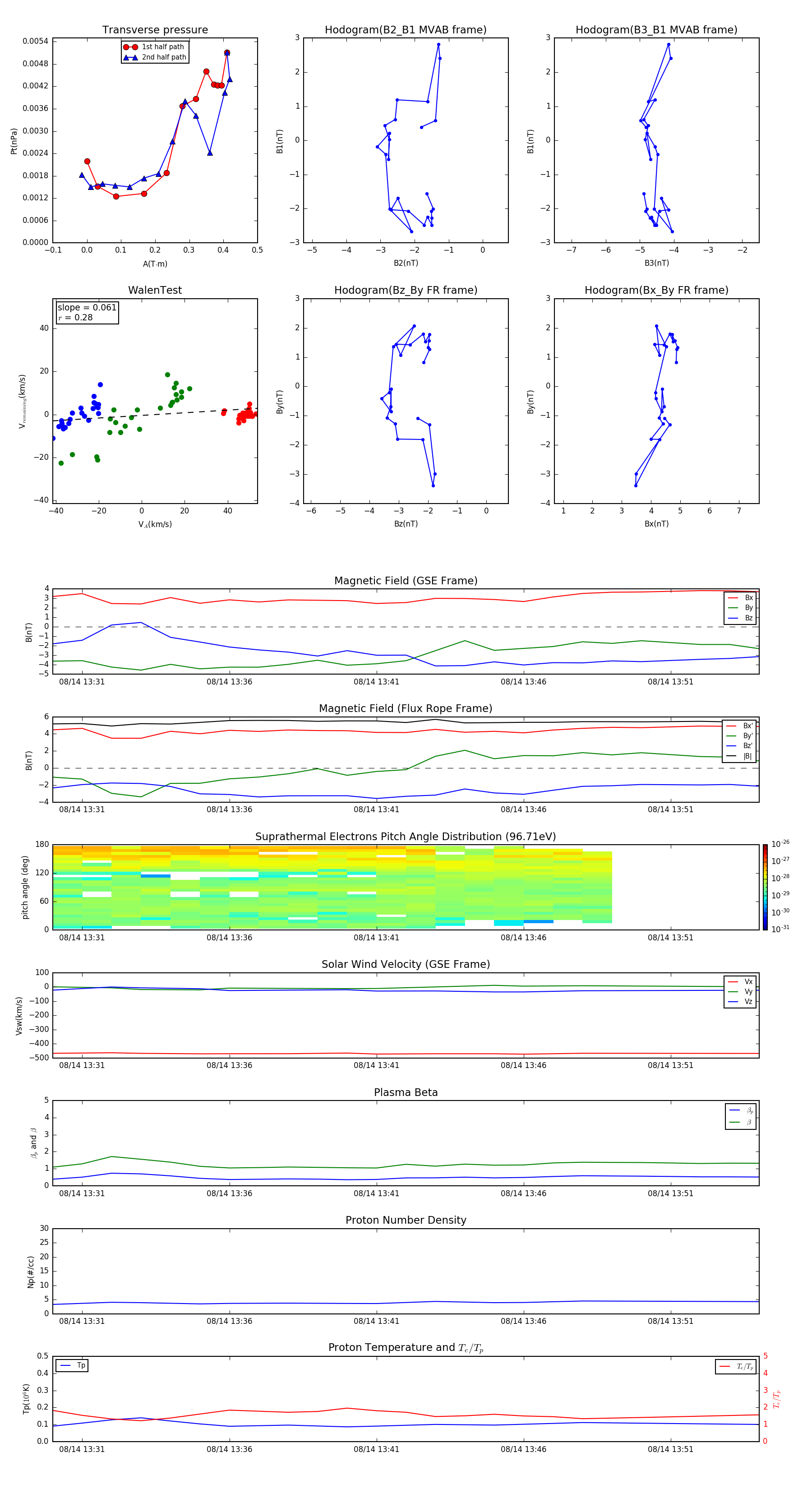Select the |B| entry in Flux Rope legend
The width and height of the screenshot is (812, 1489).
[x=740, y=756]
